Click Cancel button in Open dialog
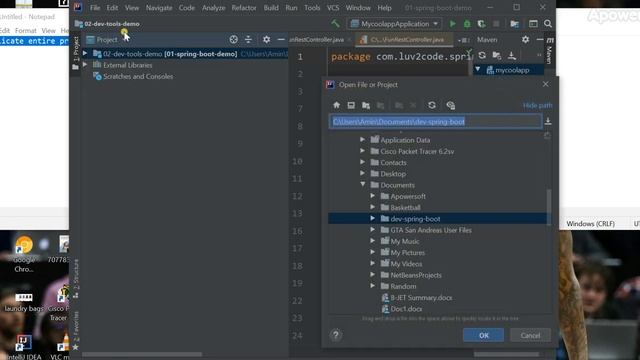Viewport: 640px width, 360px height. [x=530, y=335]
